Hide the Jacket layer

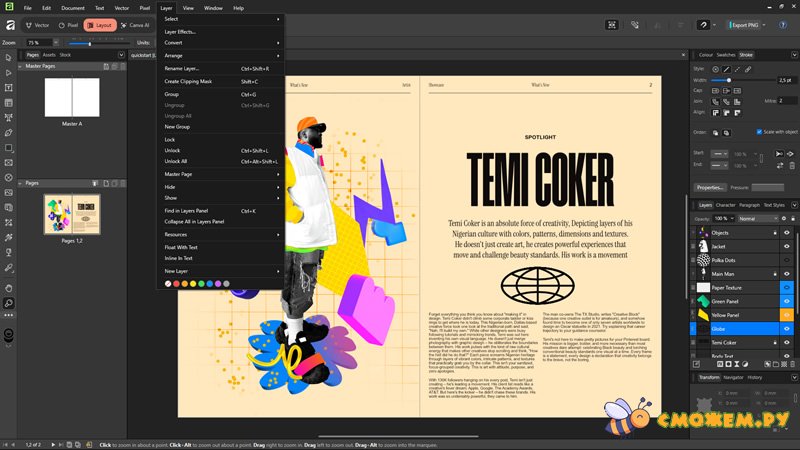tap(786, 246)
